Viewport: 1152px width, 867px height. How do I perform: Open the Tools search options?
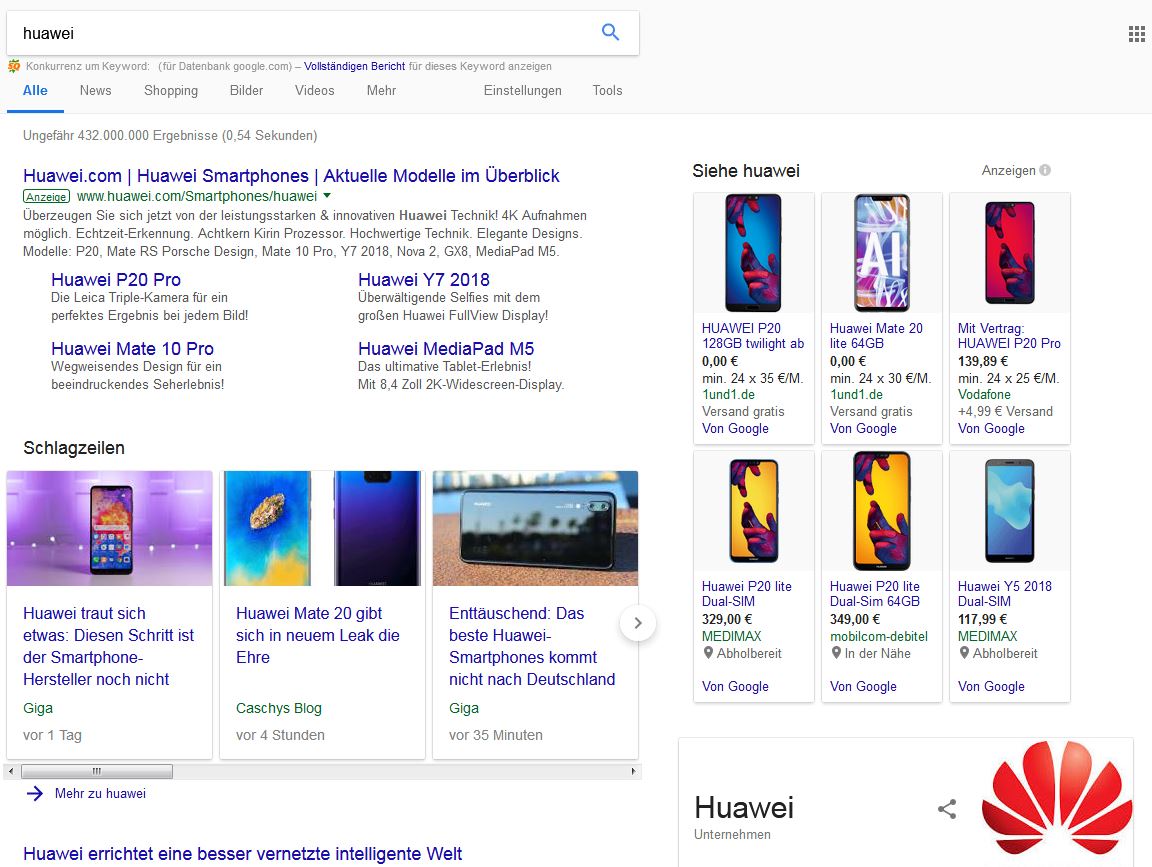coord(607,90)
